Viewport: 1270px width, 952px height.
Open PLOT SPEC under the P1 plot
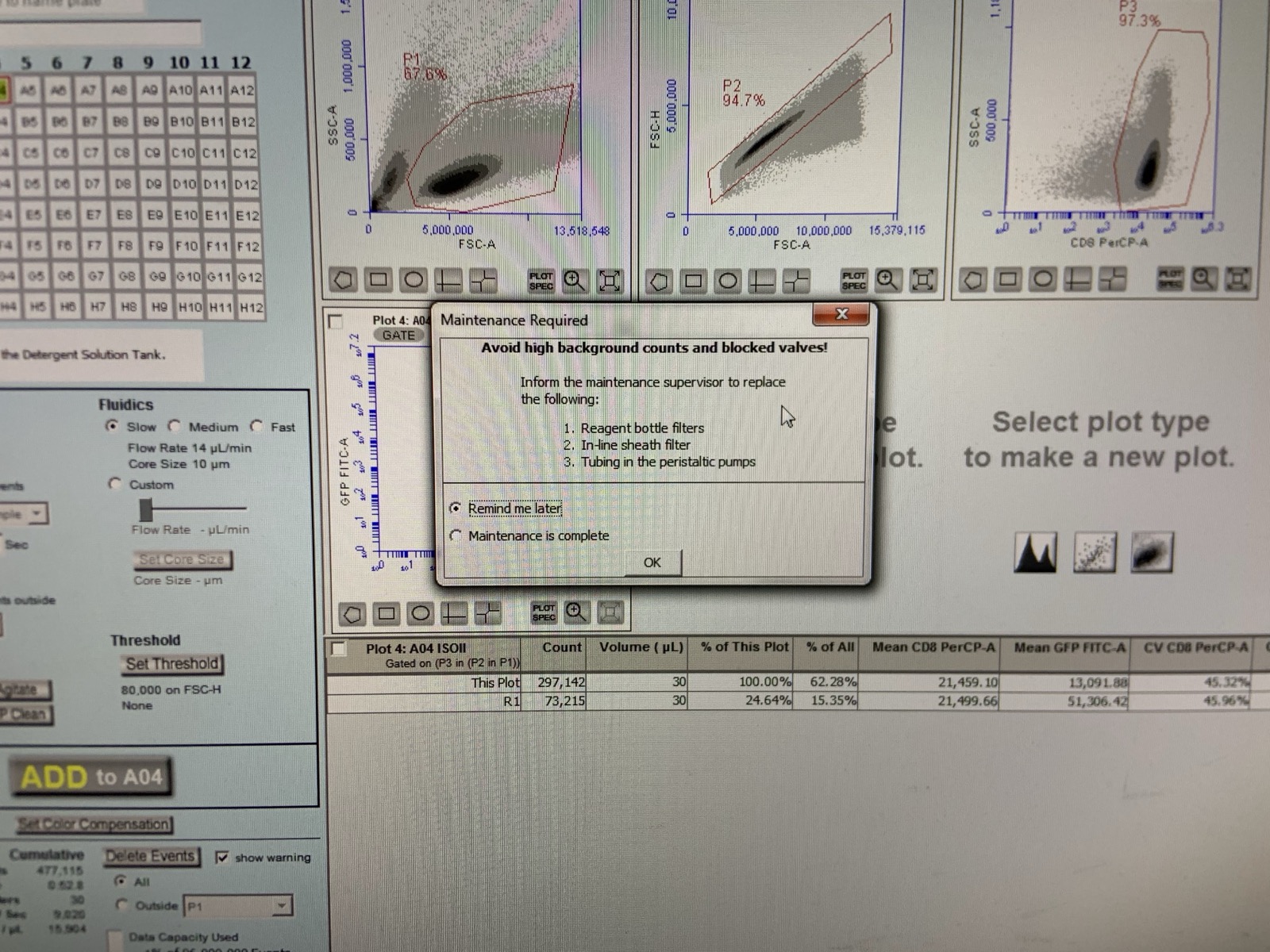[x=541, y=281]
